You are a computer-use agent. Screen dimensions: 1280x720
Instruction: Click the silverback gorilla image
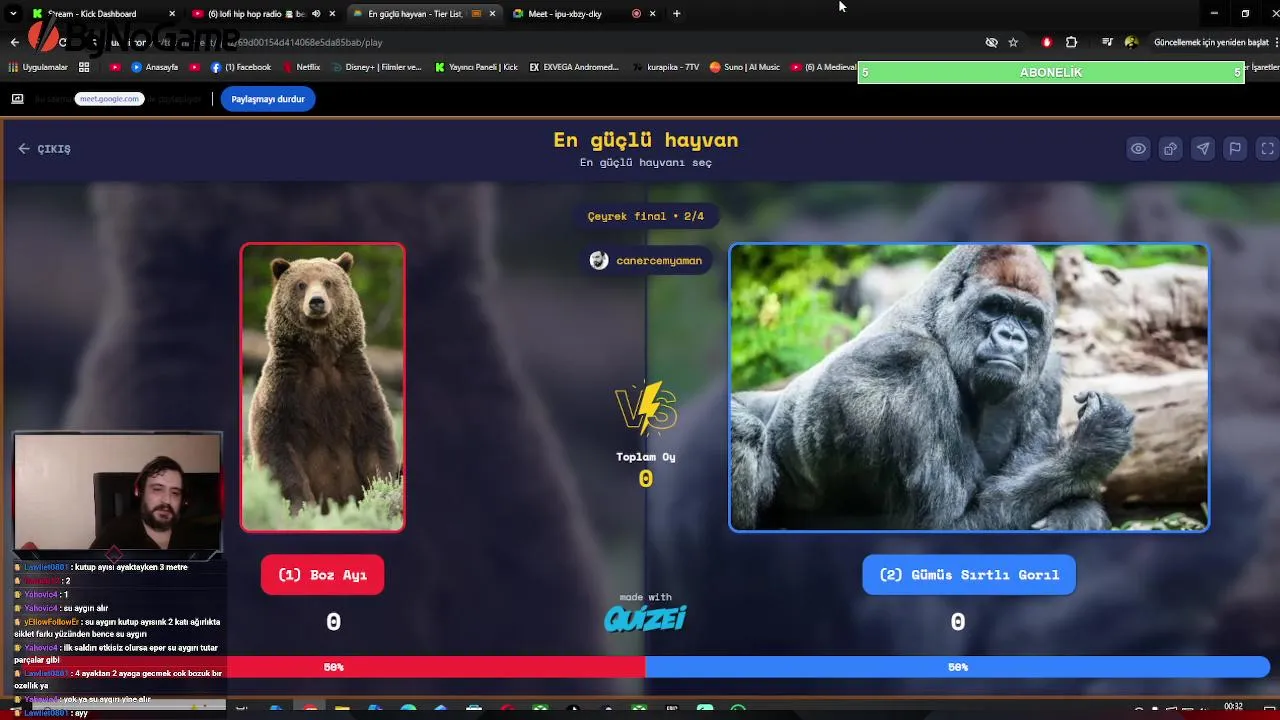pos(969,387)
